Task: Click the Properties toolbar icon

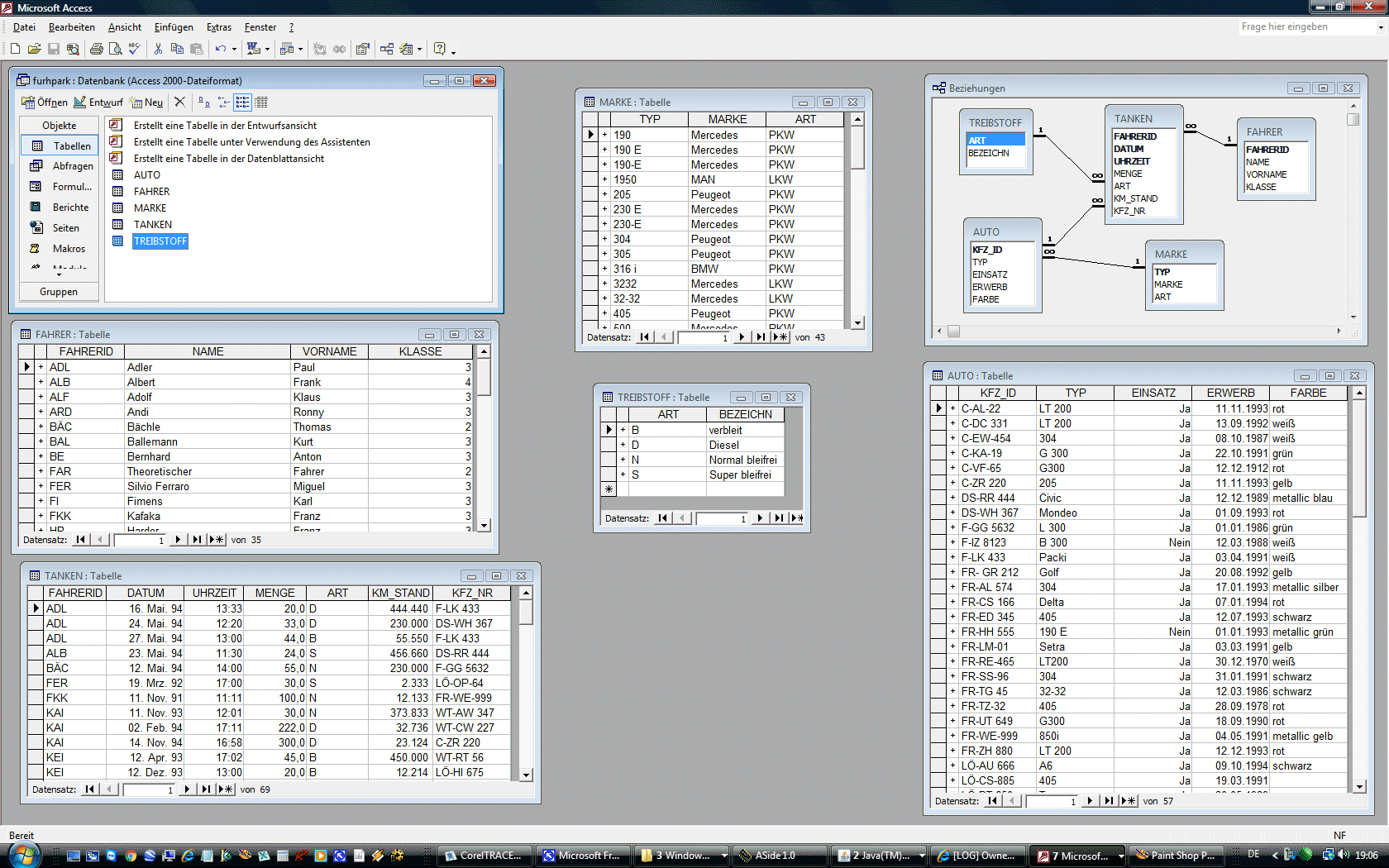Action: (362, 49)
